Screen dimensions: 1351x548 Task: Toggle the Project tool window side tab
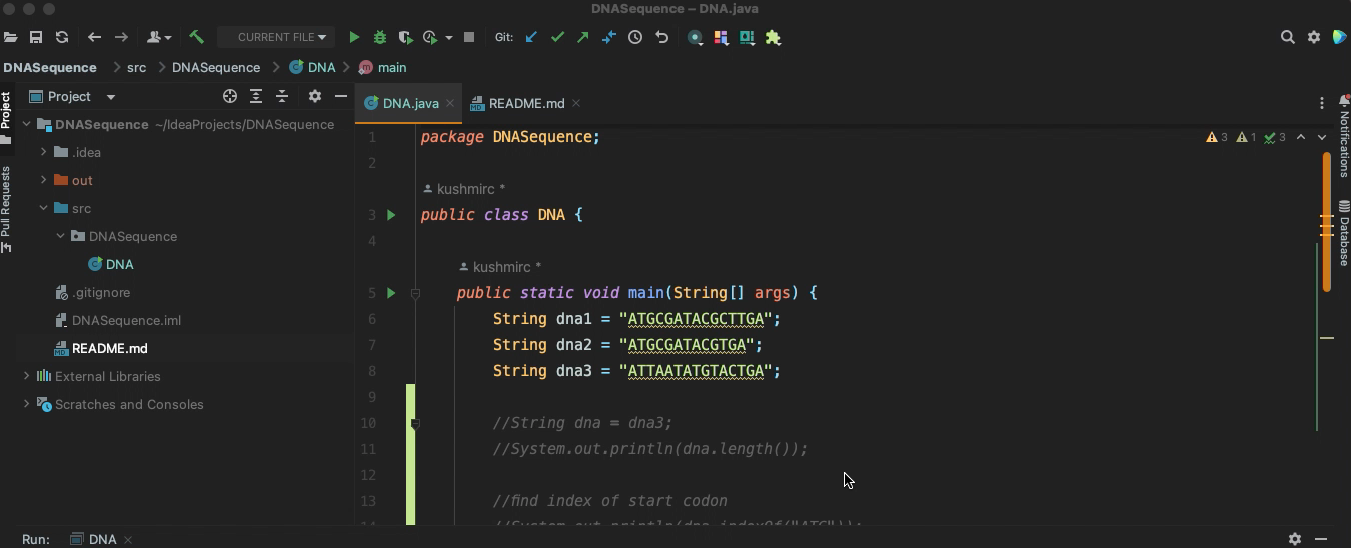(x=6, y=117)
